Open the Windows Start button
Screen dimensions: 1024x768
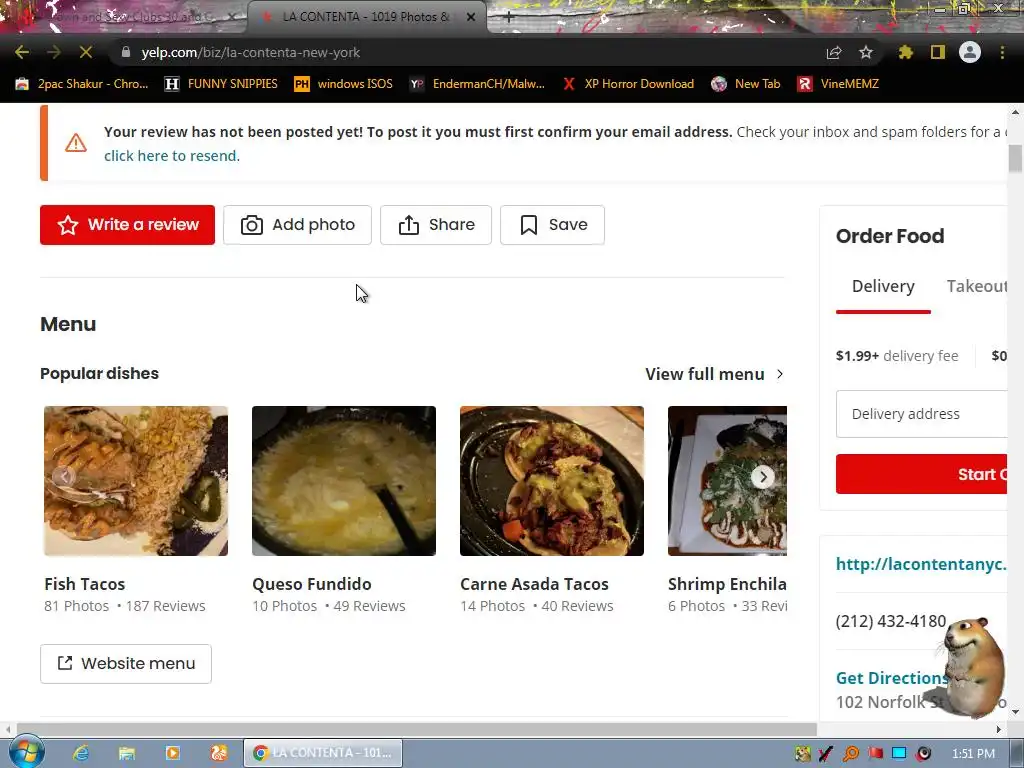[26, 752]
